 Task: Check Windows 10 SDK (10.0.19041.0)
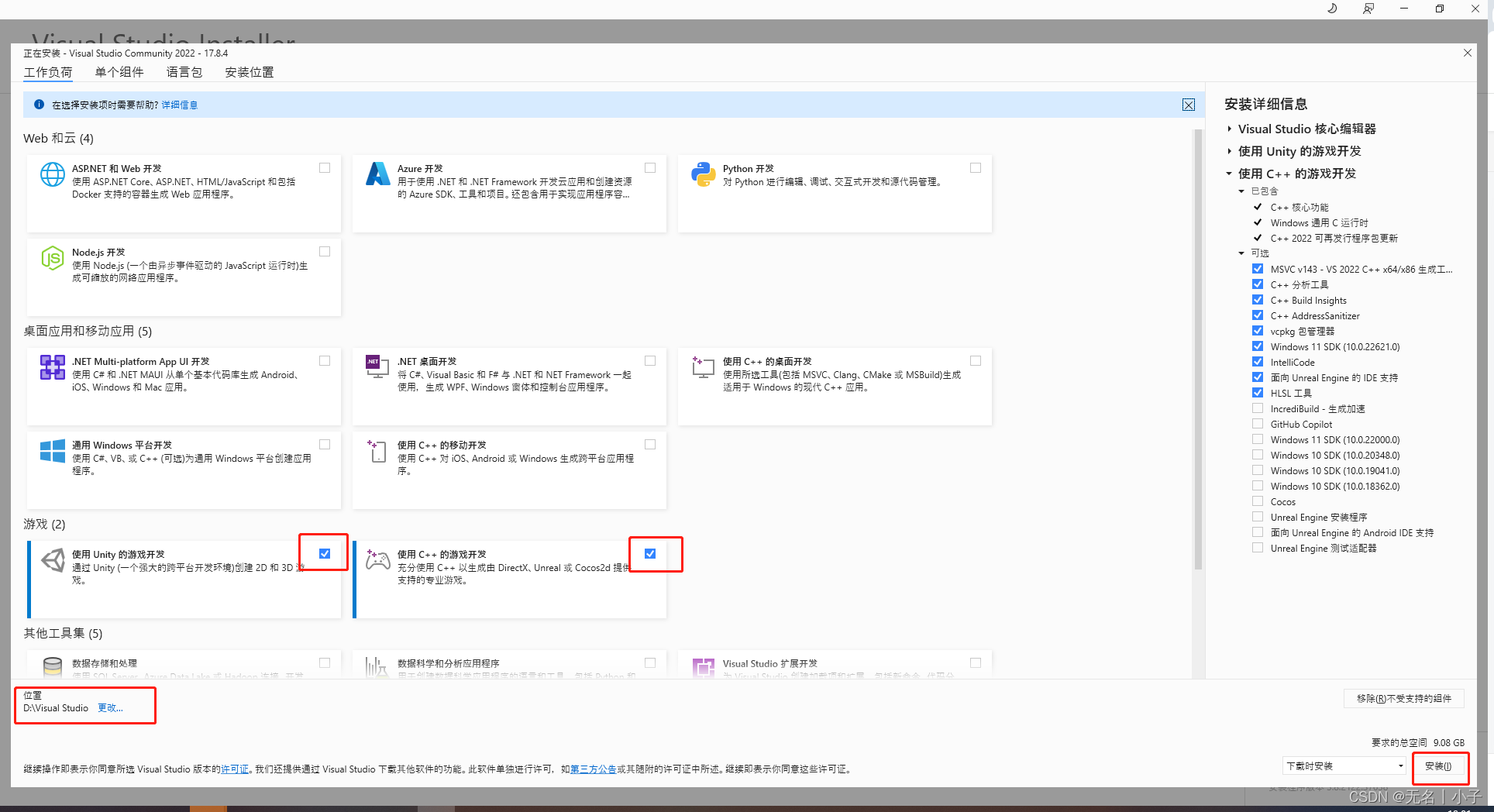[x=1258, y=470]
